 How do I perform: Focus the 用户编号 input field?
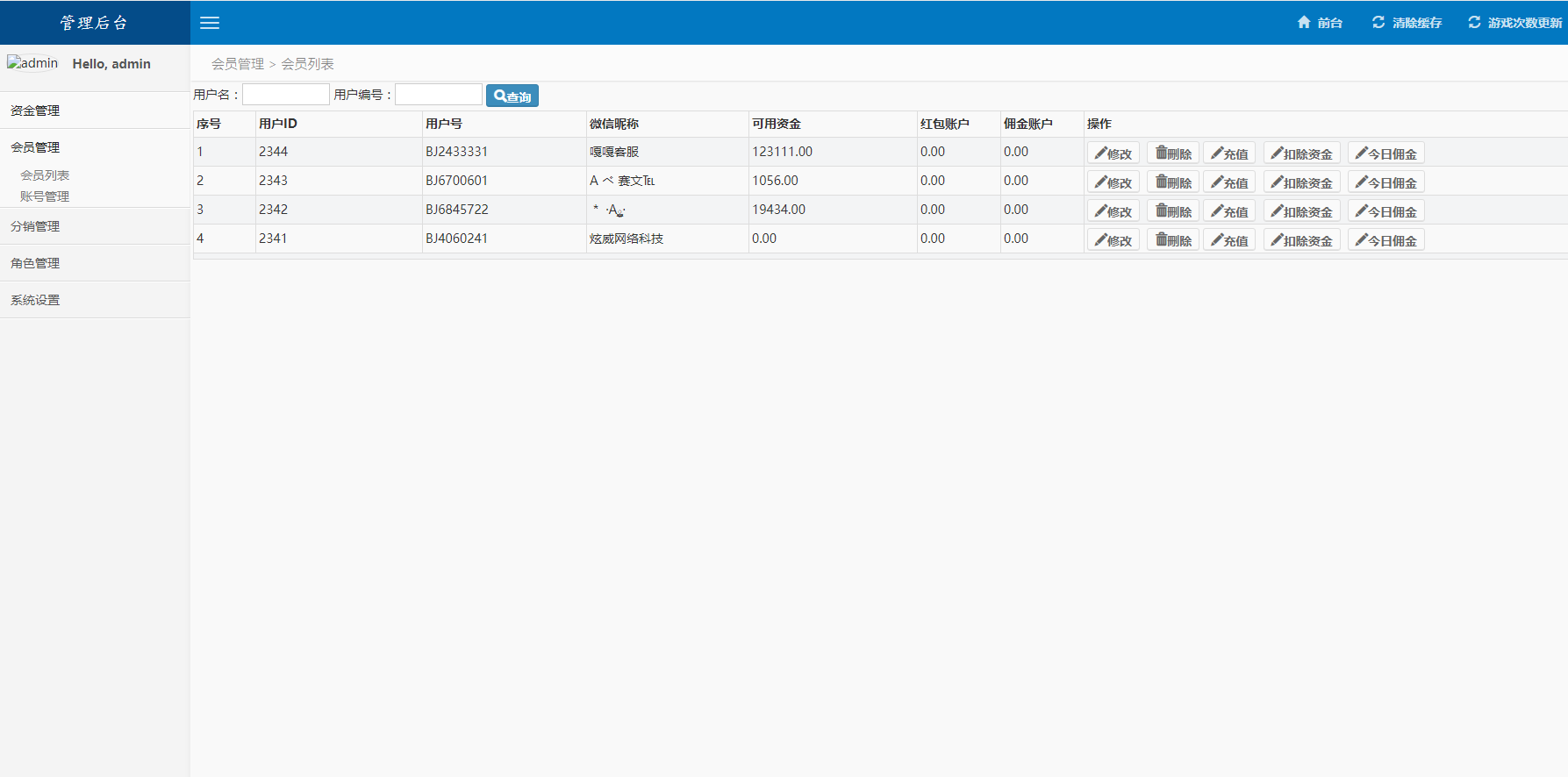(439, 95)
